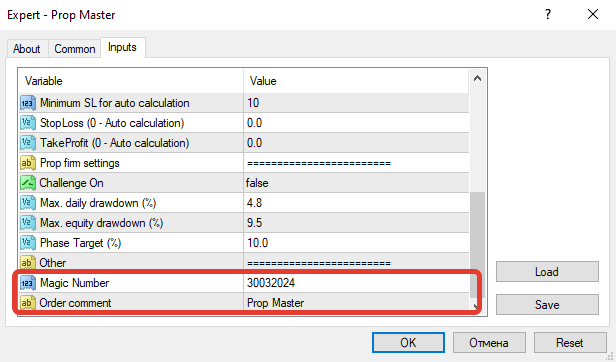Click the inputs list scrollbar thumb
616x362 pixels.
[x=478, y=244]
